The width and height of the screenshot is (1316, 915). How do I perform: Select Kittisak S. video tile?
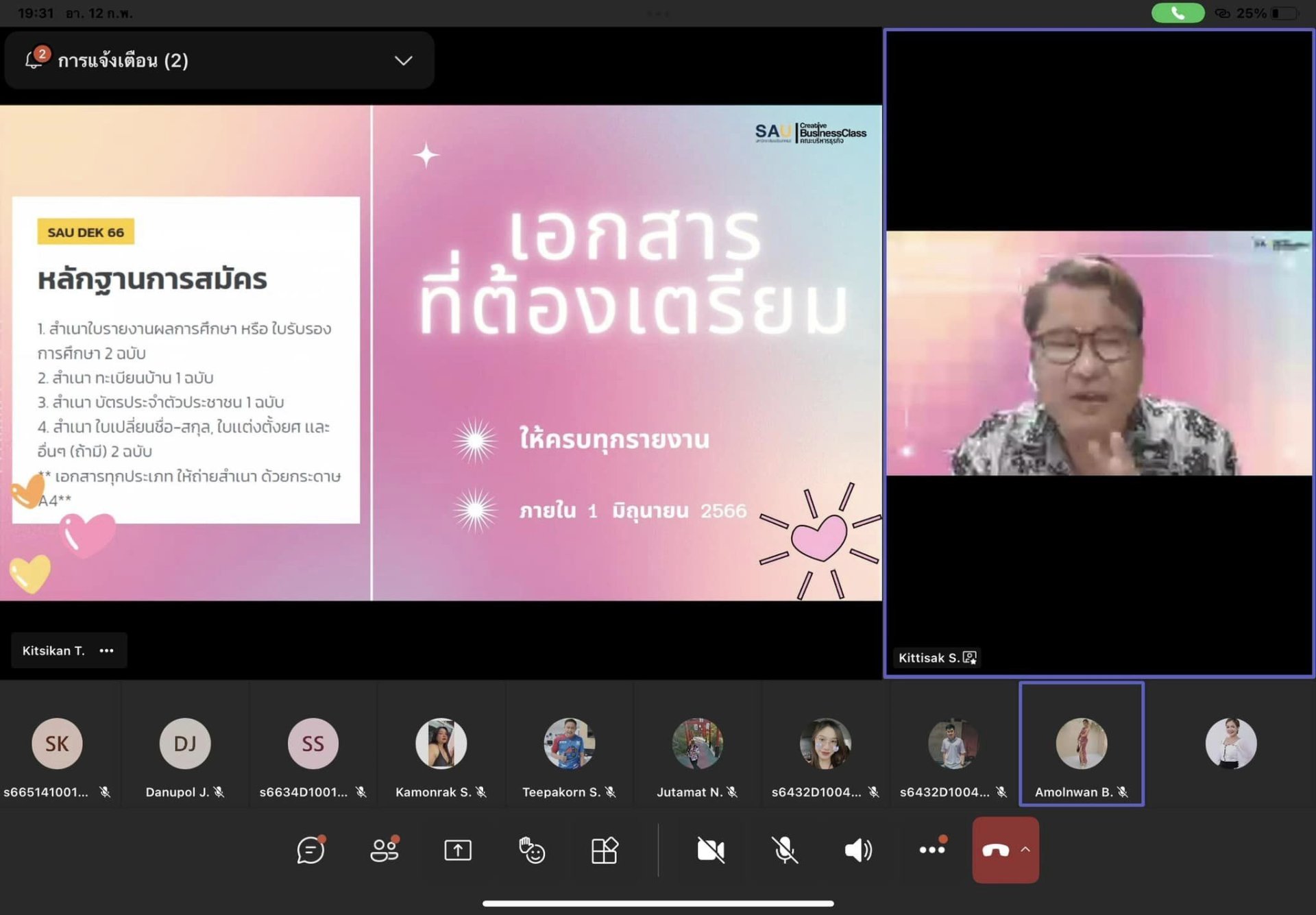[1099, 353]
